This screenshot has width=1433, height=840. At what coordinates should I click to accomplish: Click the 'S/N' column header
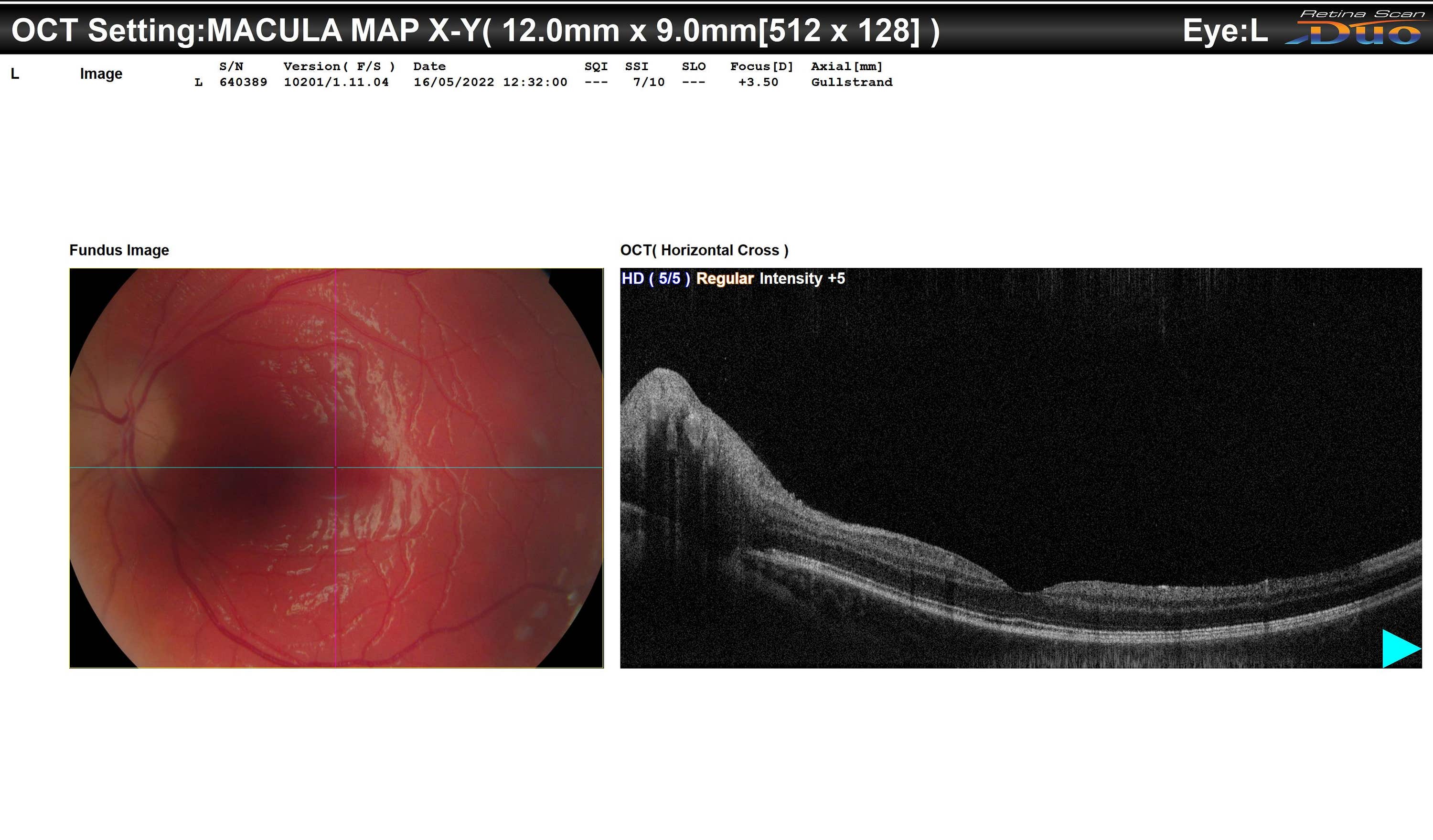[231, 66]
